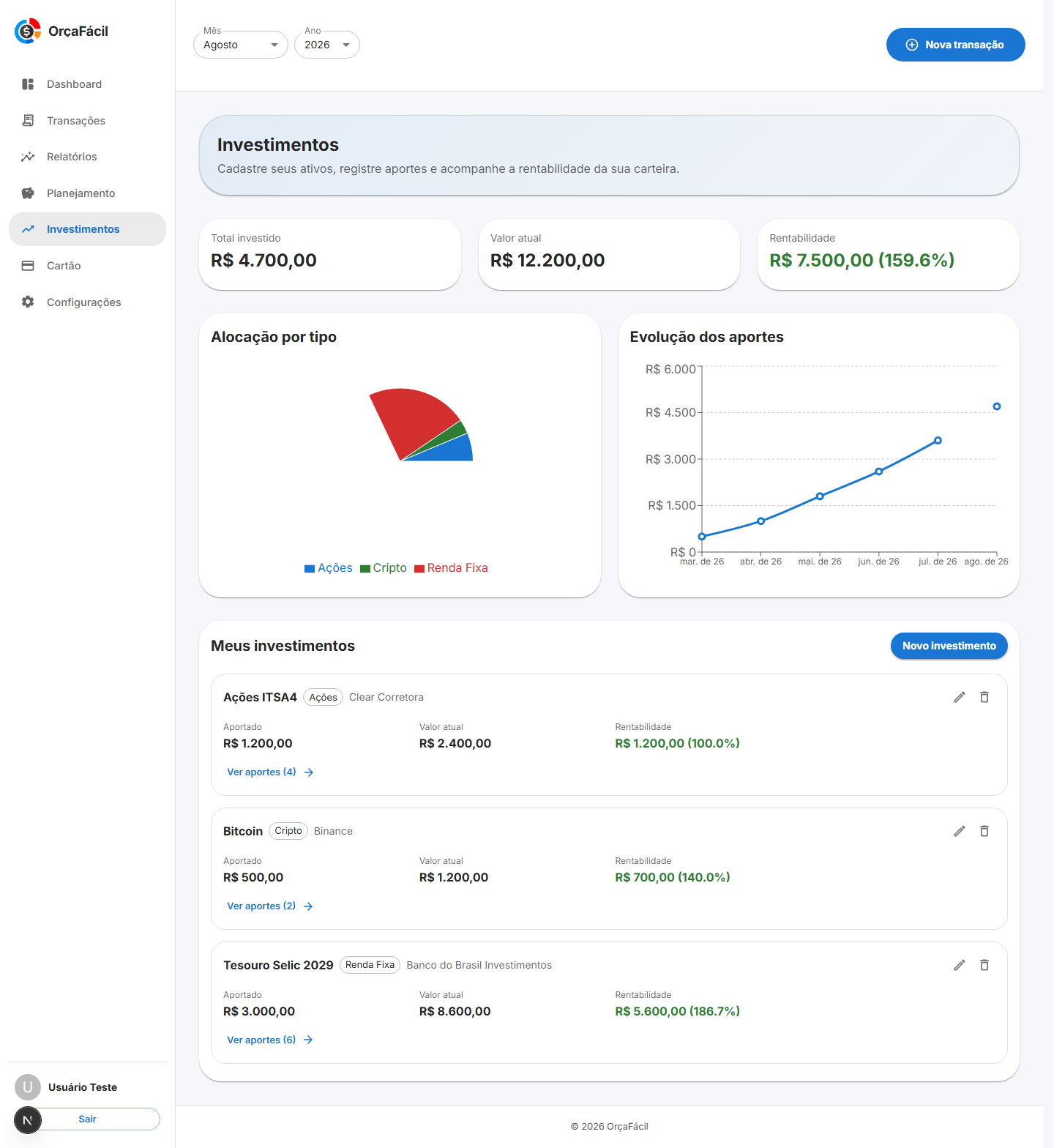
Task: Remove Tesouro Selic 2029 using trash icon
Action: (x=984, y=965)
